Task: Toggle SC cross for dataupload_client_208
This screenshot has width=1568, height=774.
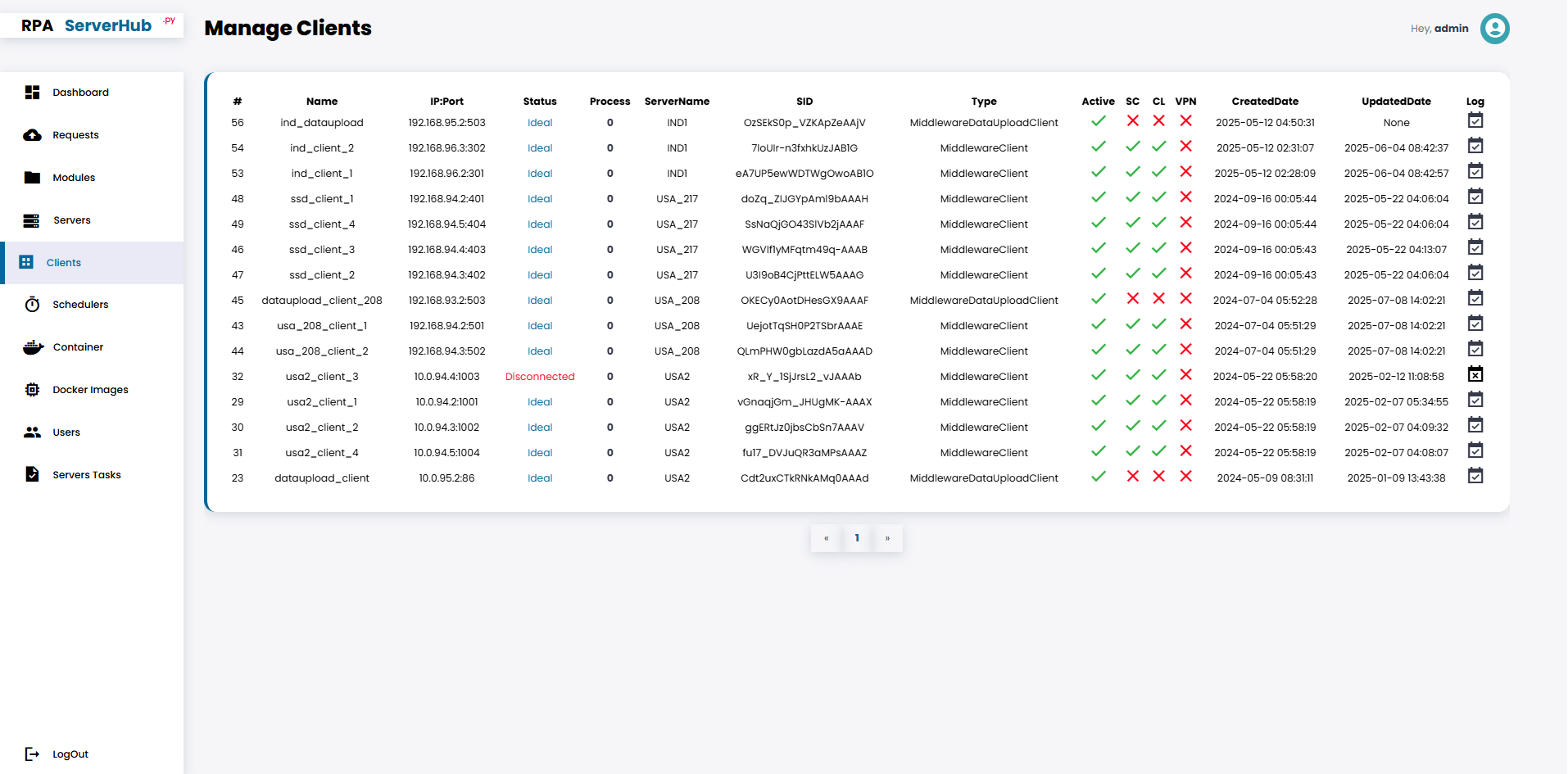Action: tap(1132, 299)
